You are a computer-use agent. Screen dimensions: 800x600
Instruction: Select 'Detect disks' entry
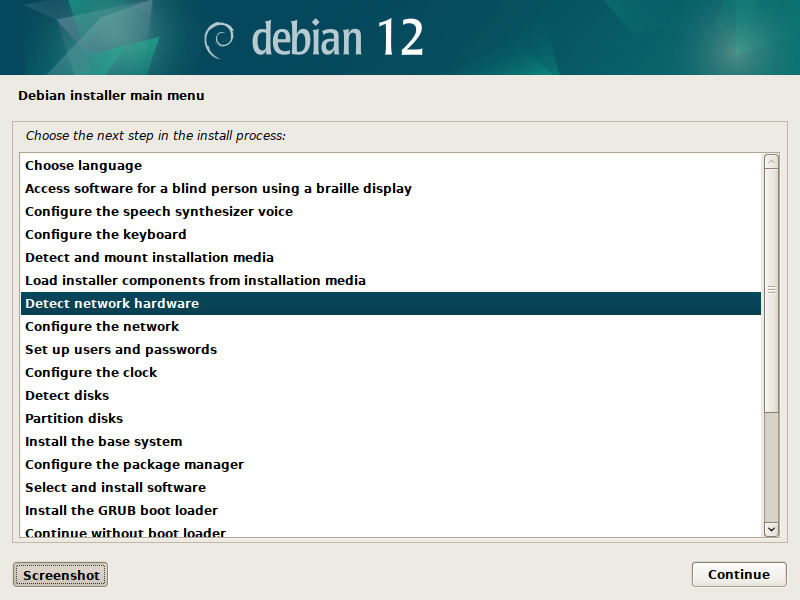pyautogui.click(x=391, y=395)
